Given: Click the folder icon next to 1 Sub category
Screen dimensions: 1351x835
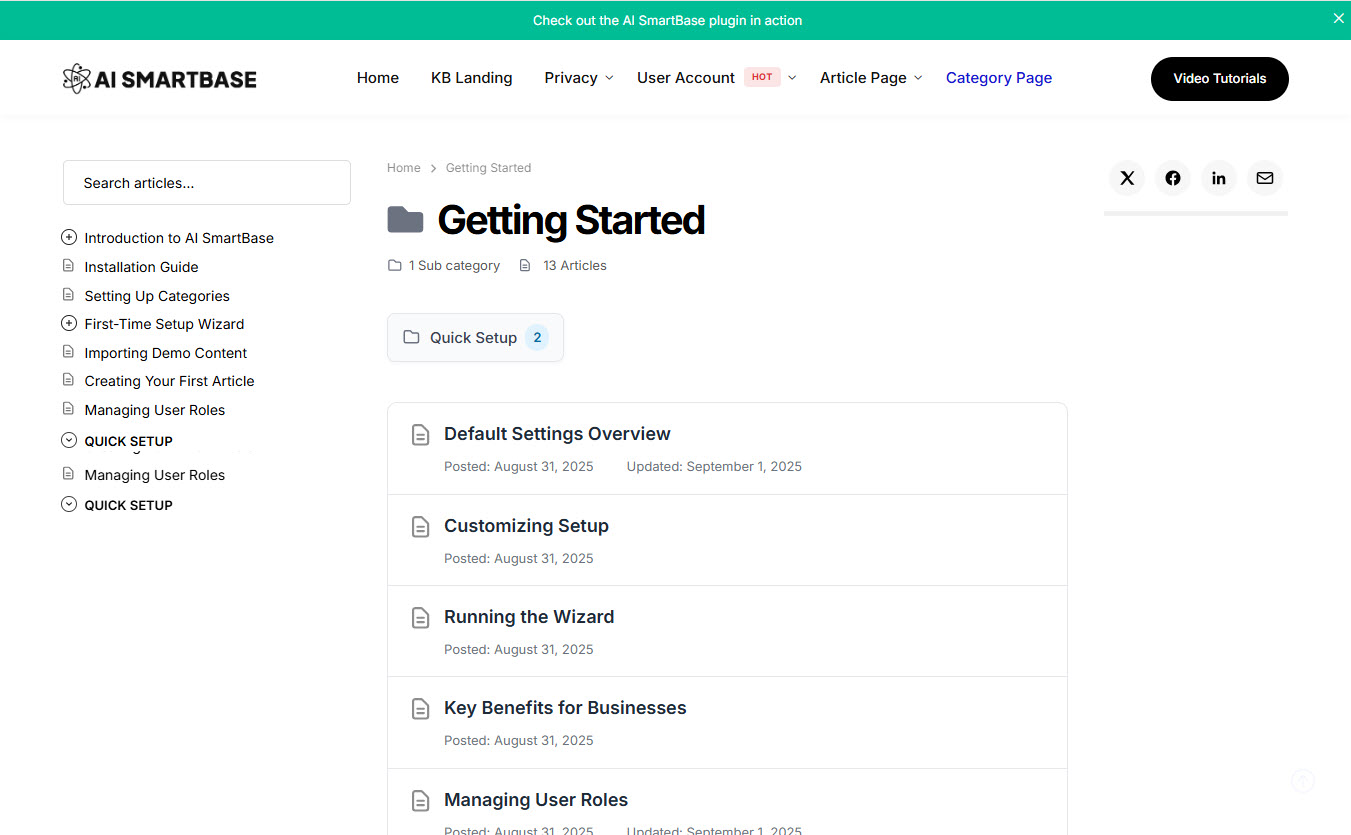Looking at the screenshot, I should [x=394, y=265].
